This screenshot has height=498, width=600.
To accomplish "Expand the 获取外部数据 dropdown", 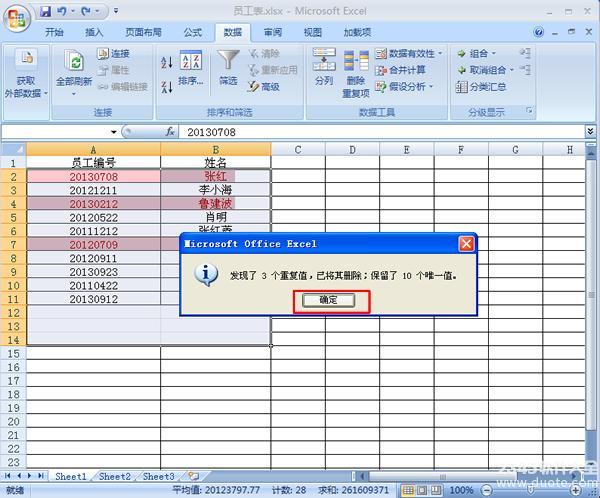I will pyautogui.click(x=25, y=86).
